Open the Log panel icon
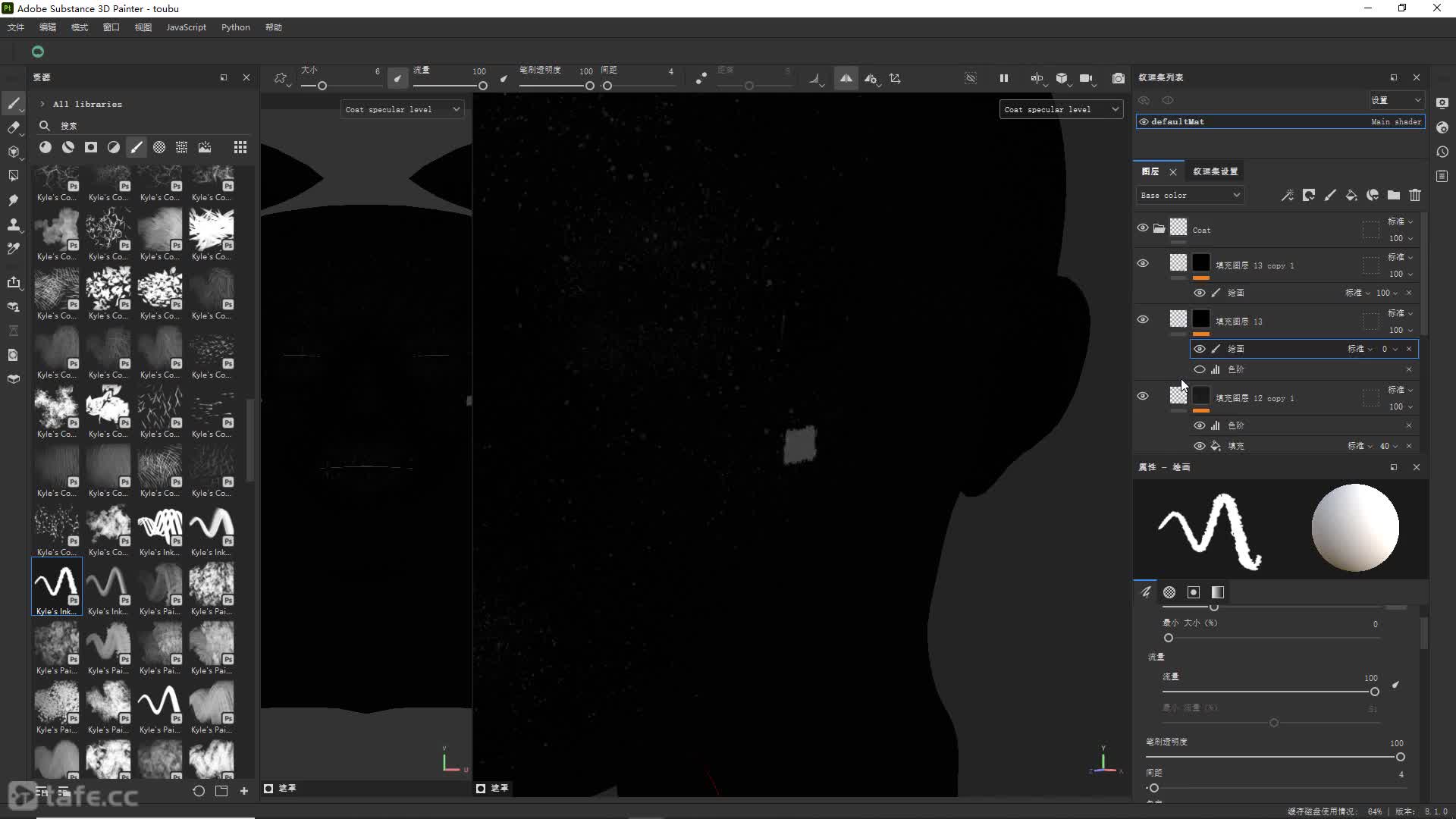 [1442, 176]
